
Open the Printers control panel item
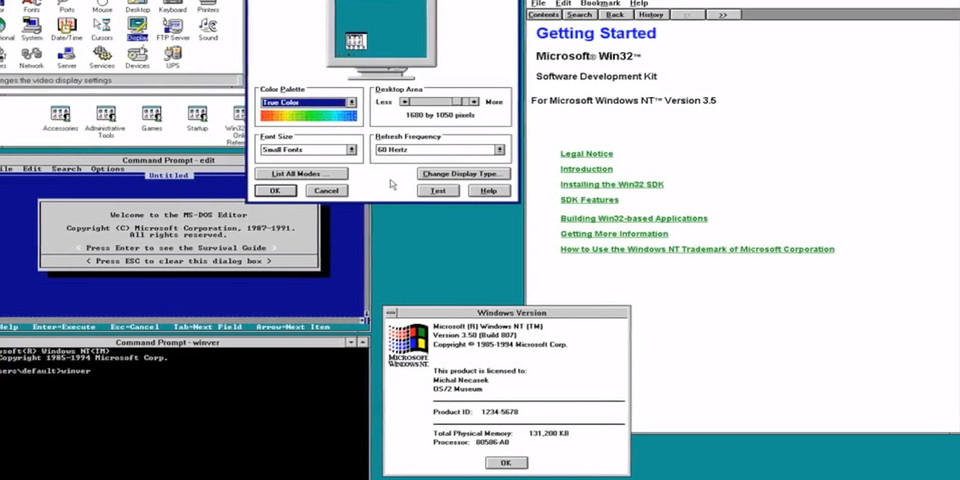coord(208,7)
